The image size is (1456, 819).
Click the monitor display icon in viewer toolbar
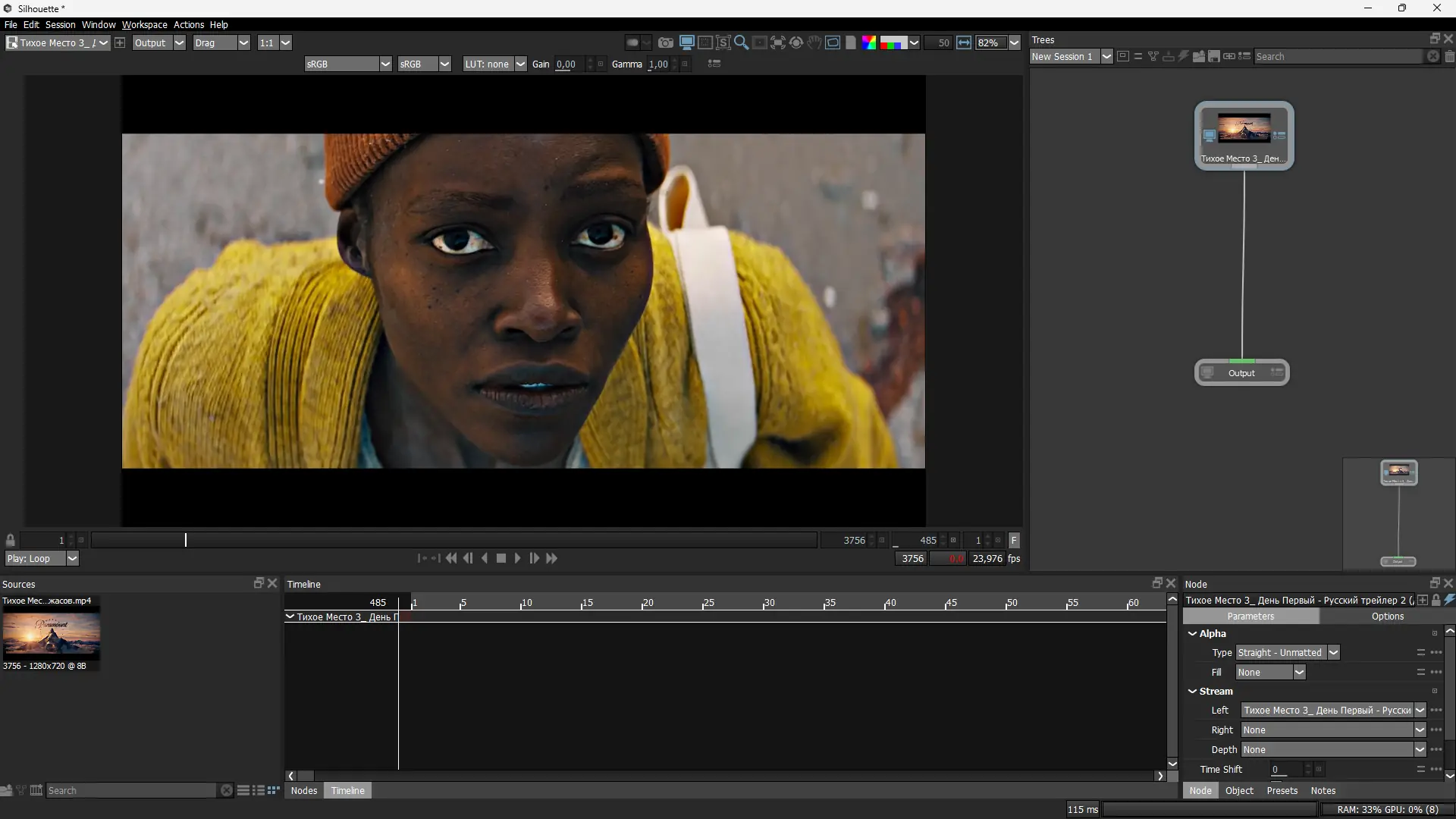point(686,43)
